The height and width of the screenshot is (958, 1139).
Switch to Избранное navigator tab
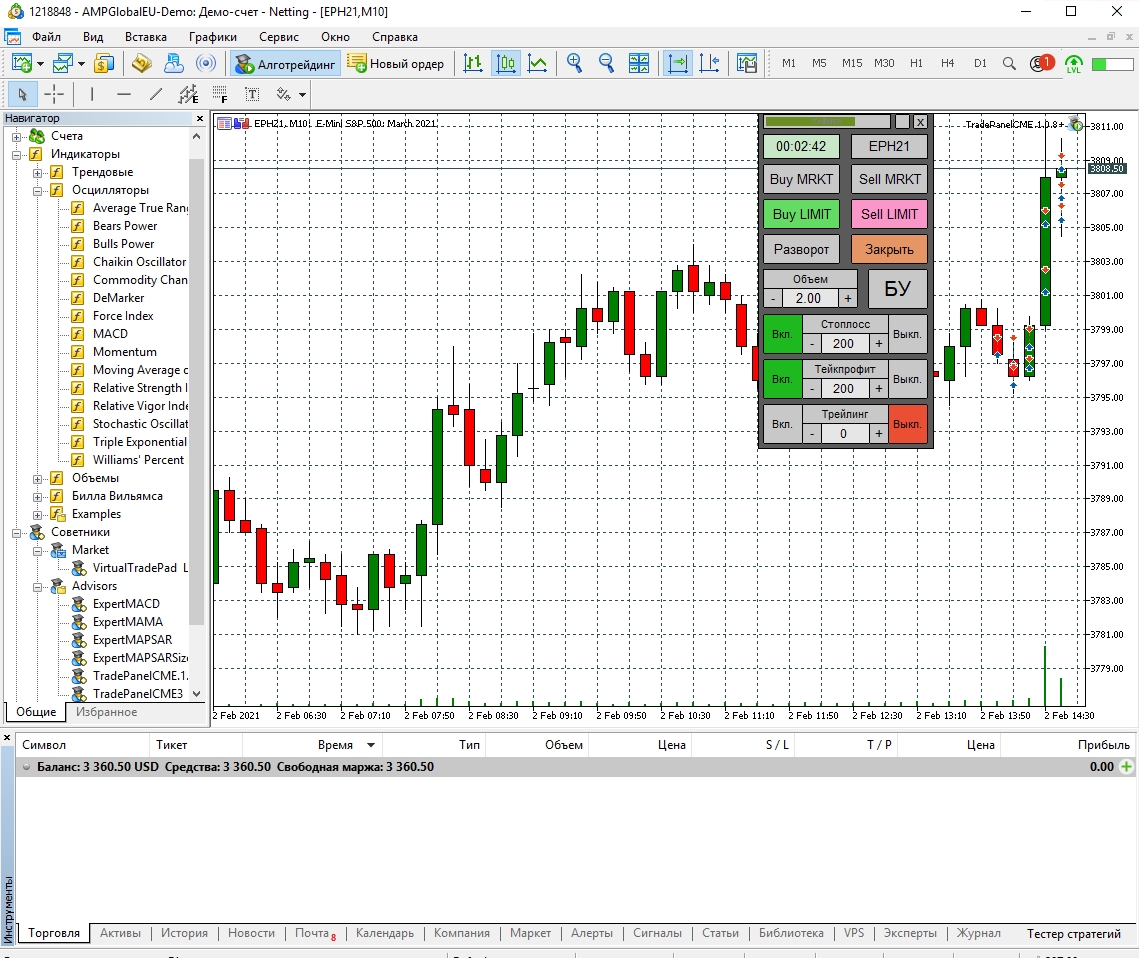(107, 712)
